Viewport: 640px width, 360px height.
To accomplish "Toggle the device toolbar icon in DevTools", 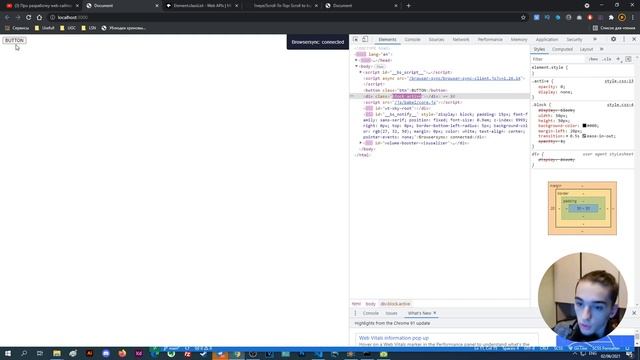I will [365, 40].
